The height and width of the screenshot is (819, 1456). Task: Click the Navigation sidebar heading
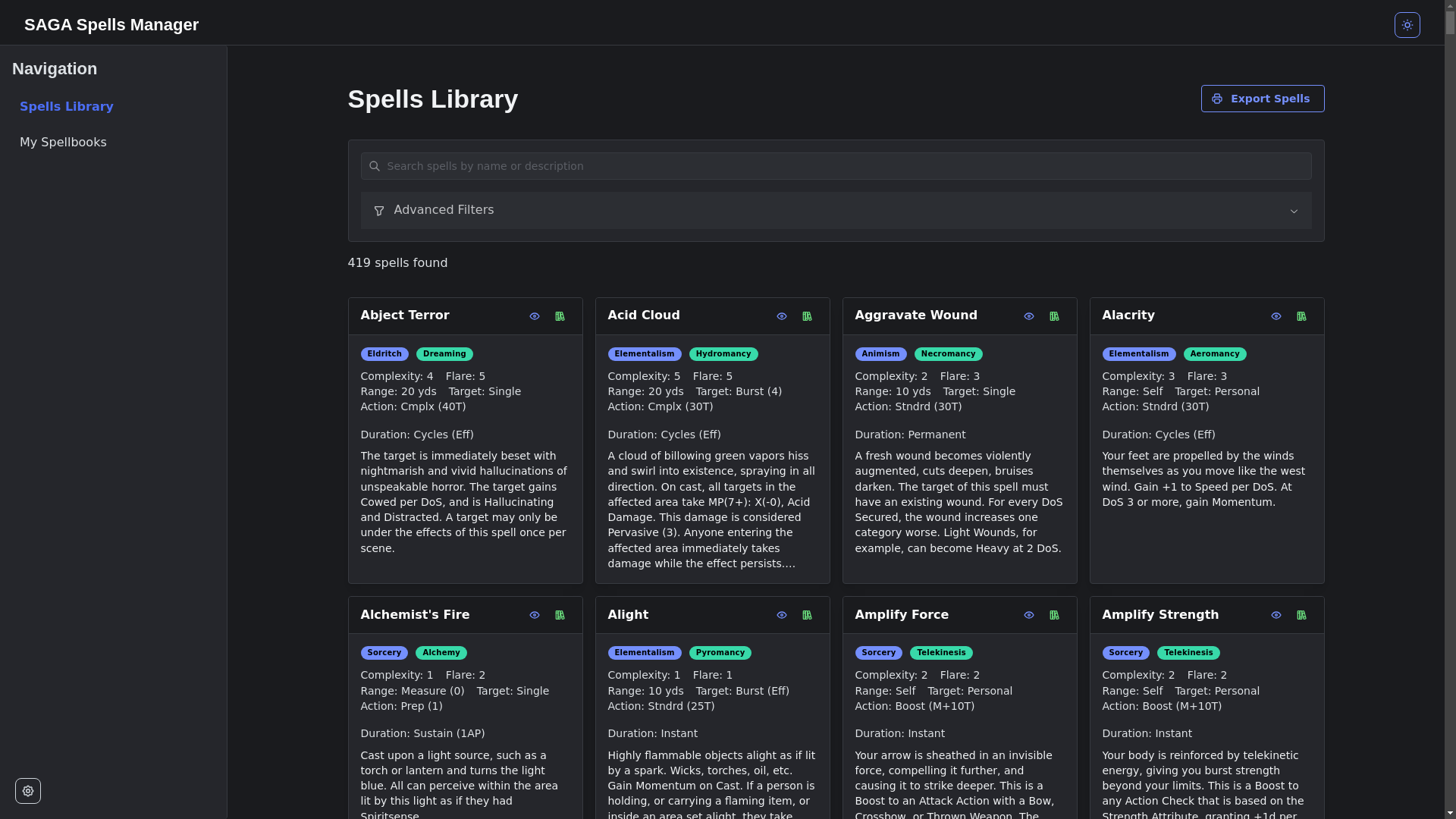(55, 69)
